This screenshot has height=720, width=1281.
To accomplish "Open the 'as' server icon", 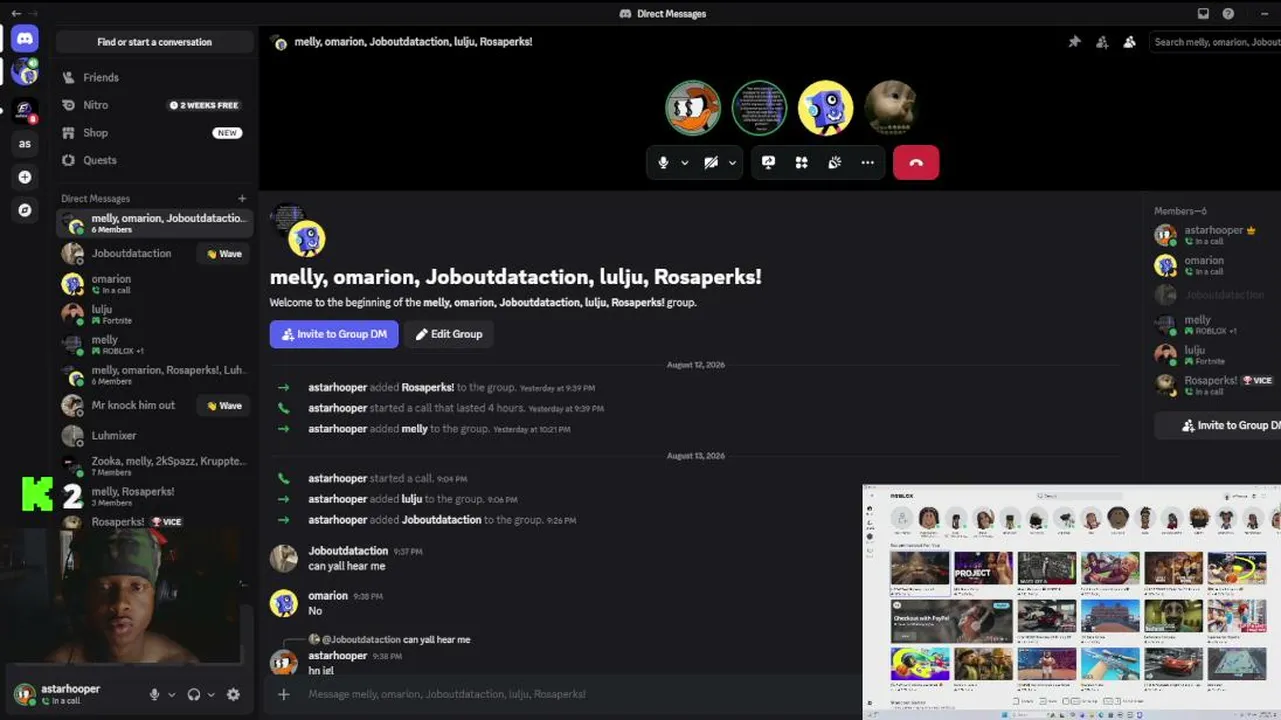I will click(x=25, y=143).
